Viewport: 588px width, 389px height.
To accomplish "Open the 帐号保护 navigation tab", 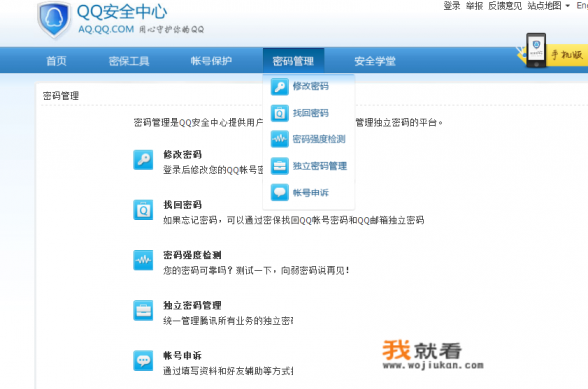I will [211, 61].
